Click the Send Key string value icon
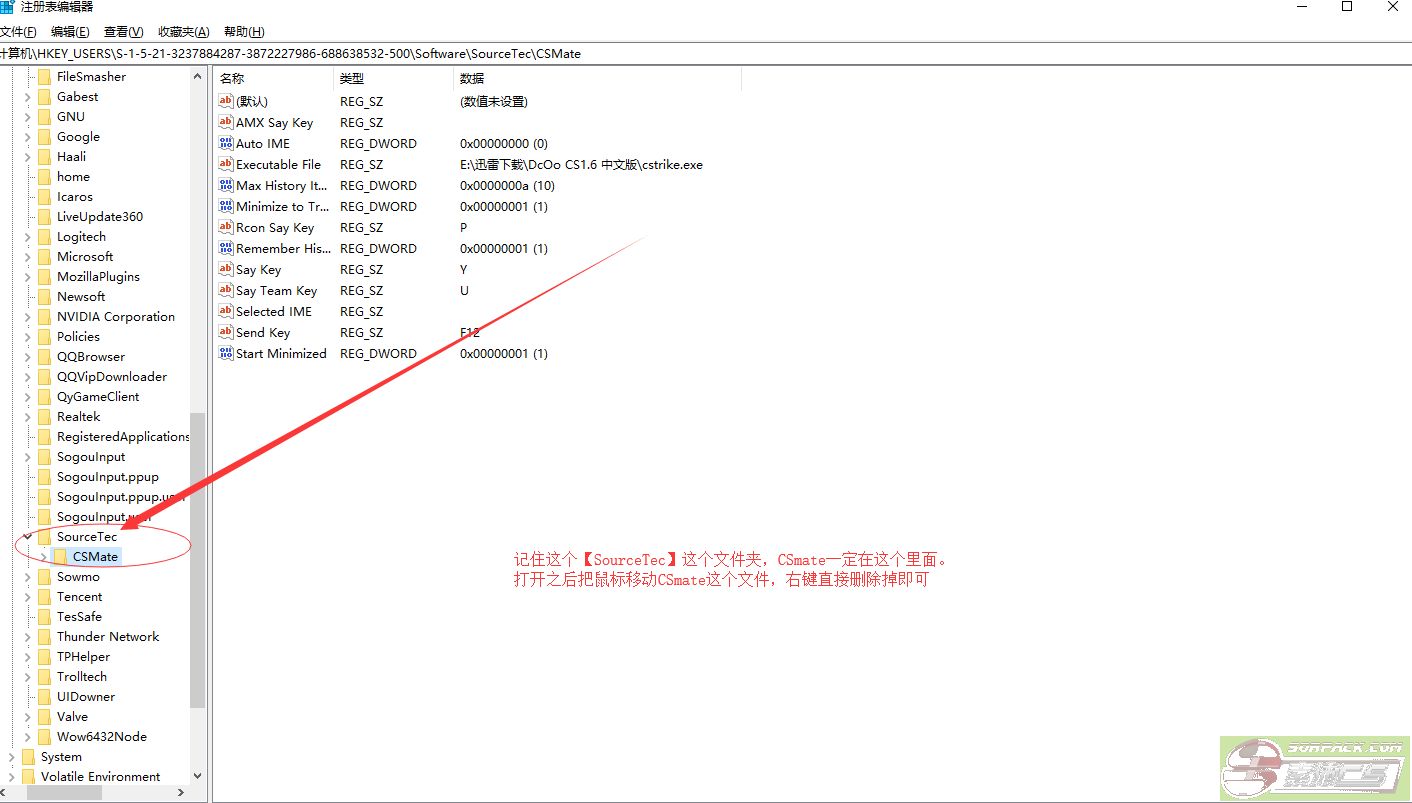Screen dimensions: 1412x803 tap(225, 333)
